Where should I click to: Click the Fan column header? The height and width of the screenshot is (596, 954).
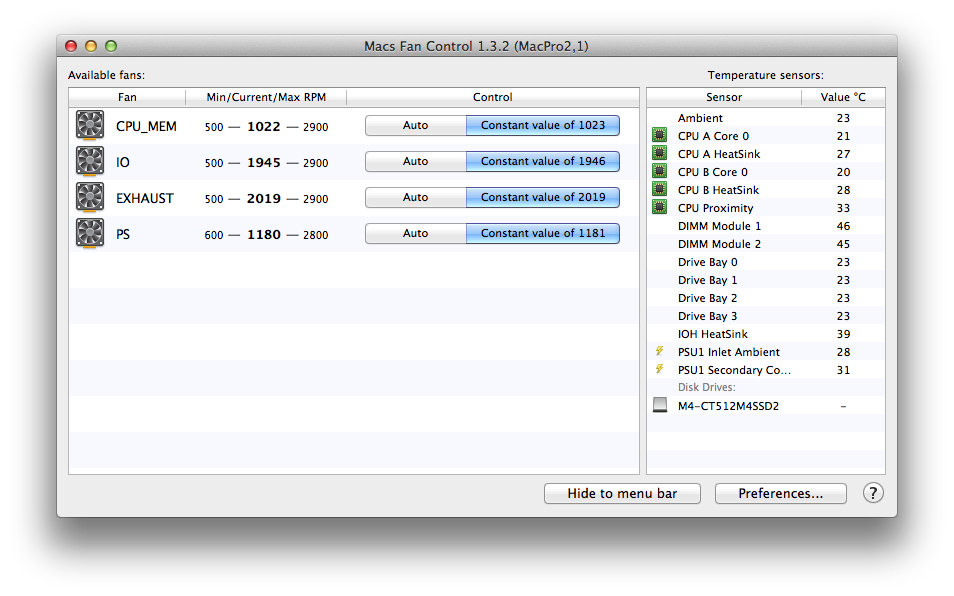127,97
